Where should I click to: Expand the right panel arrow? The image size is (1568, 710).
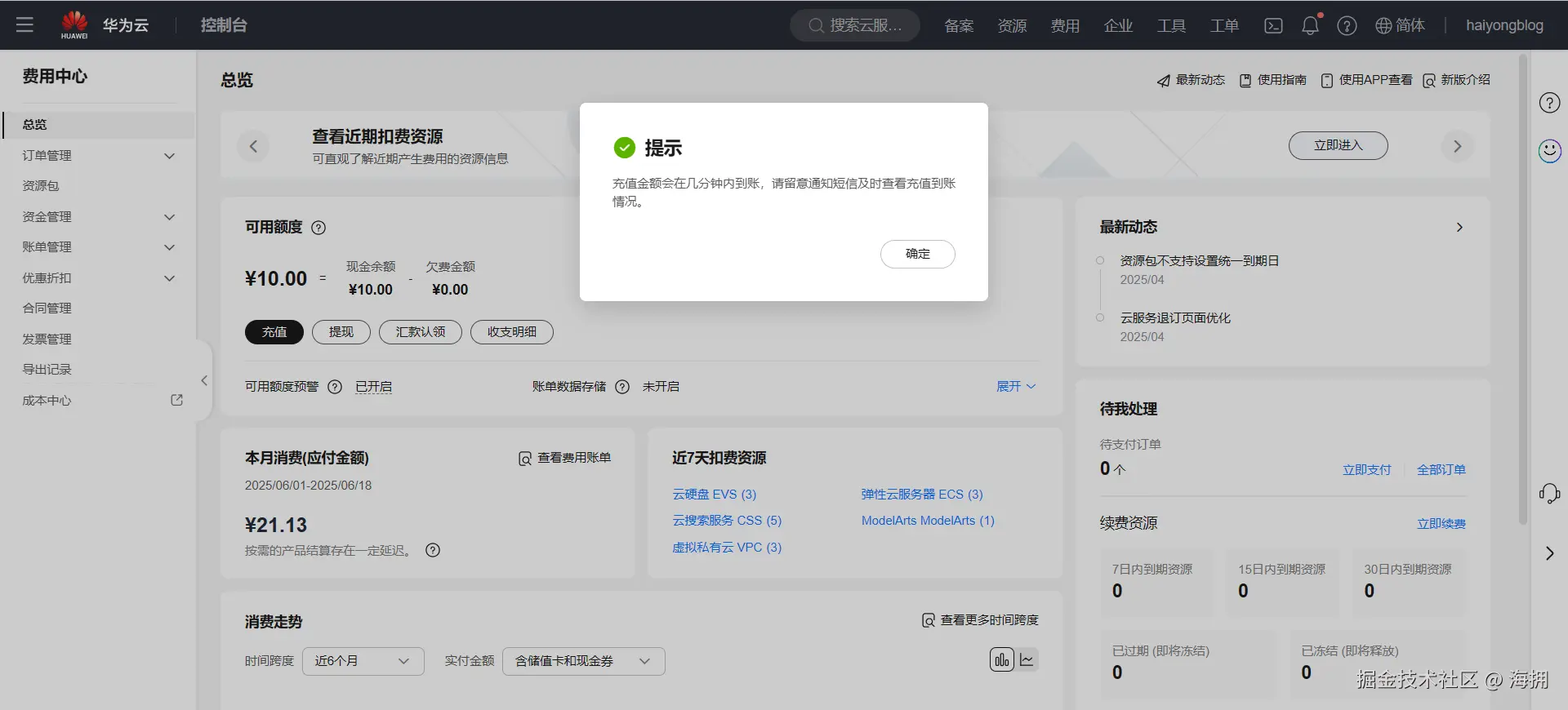click(1549, 553)
